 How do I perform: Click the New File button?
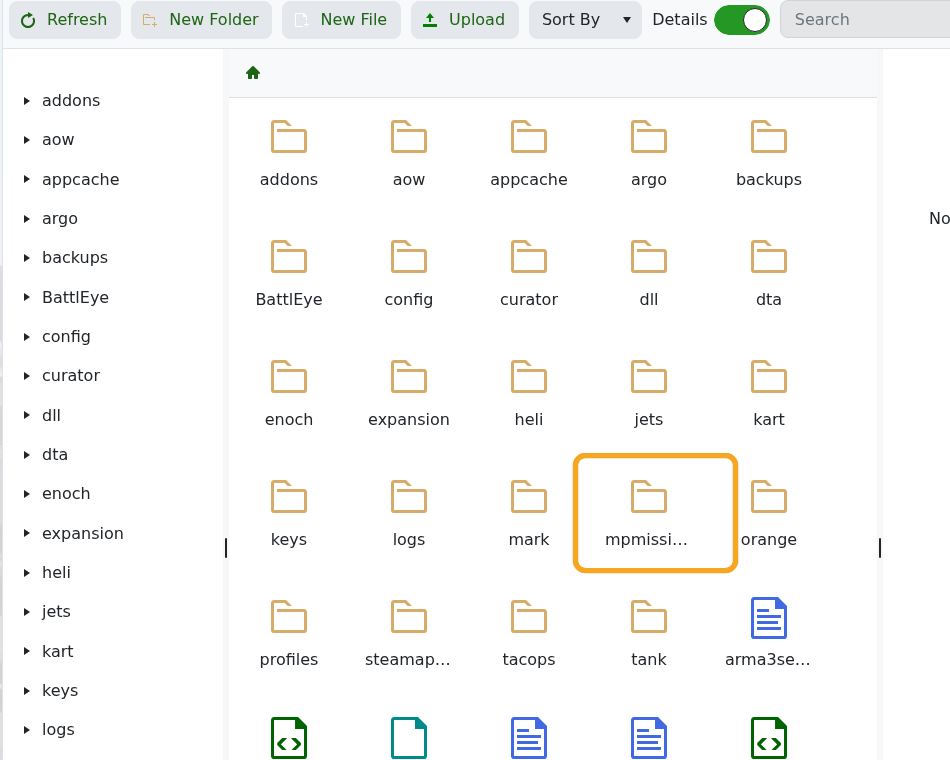[x=341, y=20]
